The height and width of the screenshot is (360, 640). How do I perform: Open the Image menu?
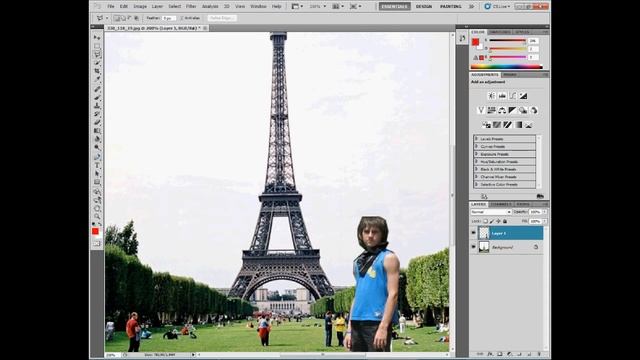coord(140,7)
